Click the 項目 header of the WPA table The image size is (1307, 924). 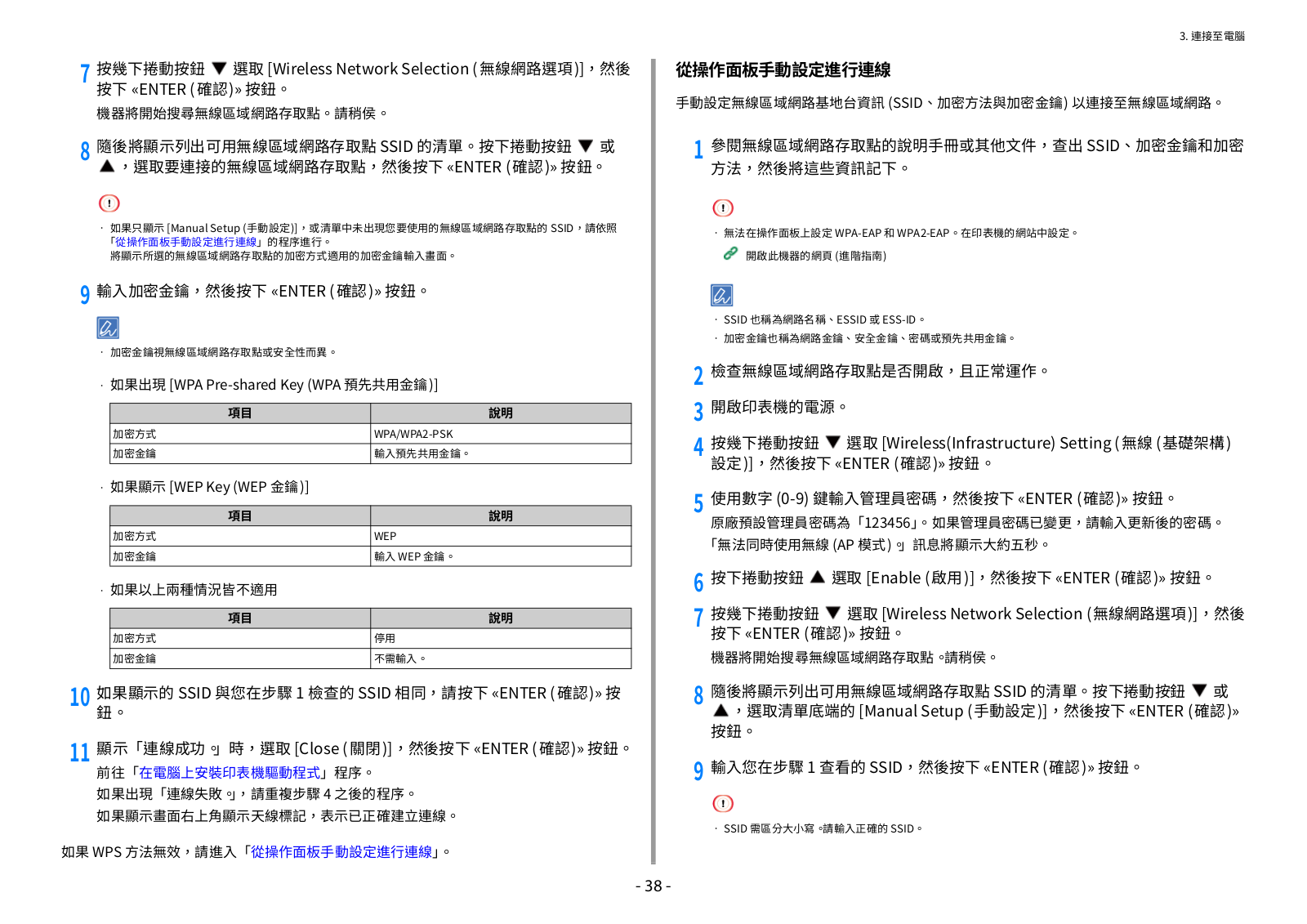point(240,413)
